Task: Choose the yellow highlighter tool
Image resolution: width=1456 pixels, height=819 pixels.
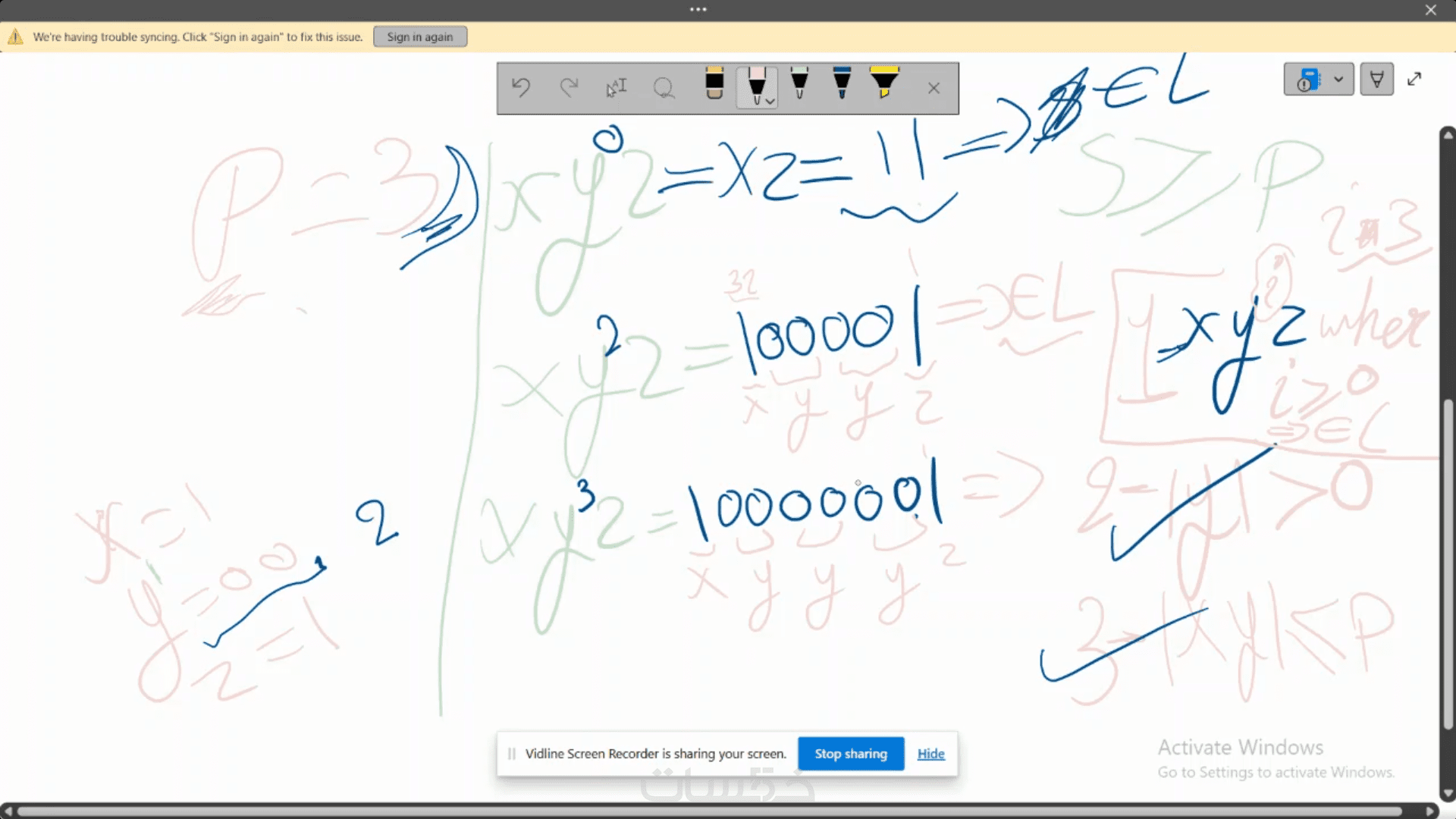Action: tap(884, 83)
